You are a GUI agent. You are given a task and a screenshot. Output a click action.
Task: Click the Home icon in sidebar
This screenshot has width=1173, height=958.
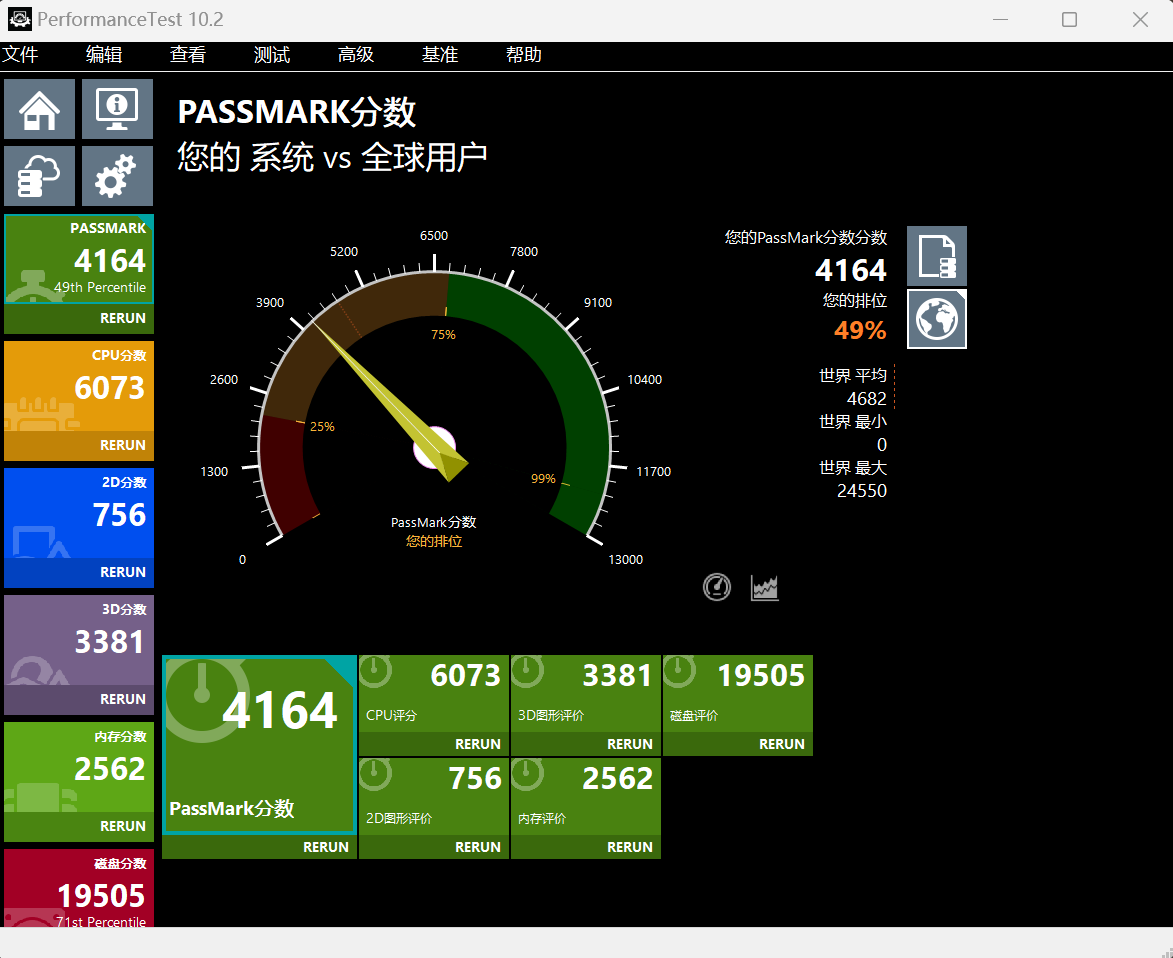[x=39, y=109]
